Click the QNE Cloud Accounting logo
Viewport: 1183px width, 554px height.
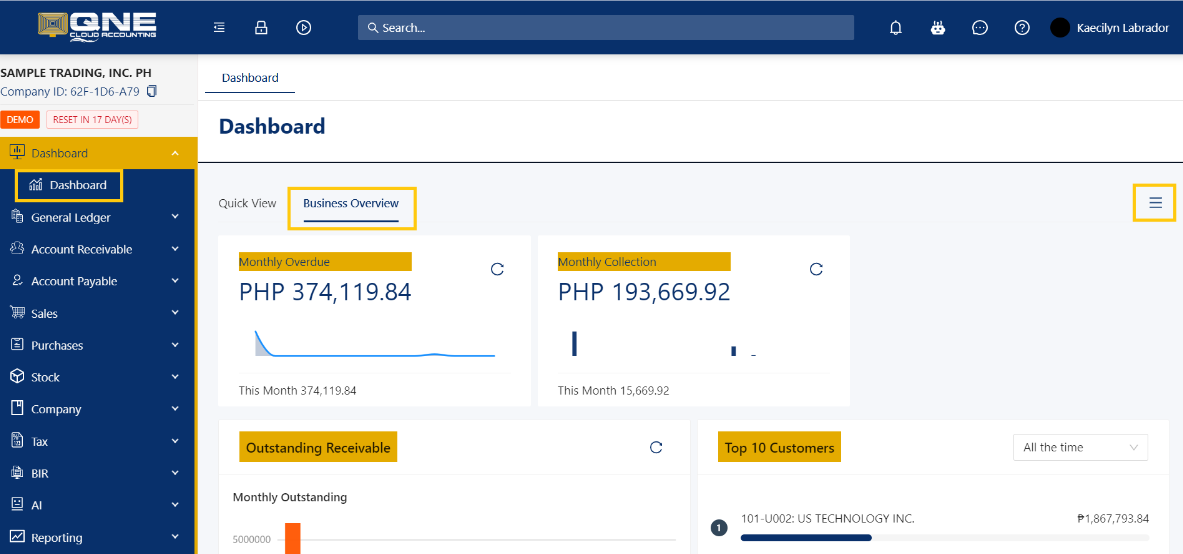click(97, 26)
